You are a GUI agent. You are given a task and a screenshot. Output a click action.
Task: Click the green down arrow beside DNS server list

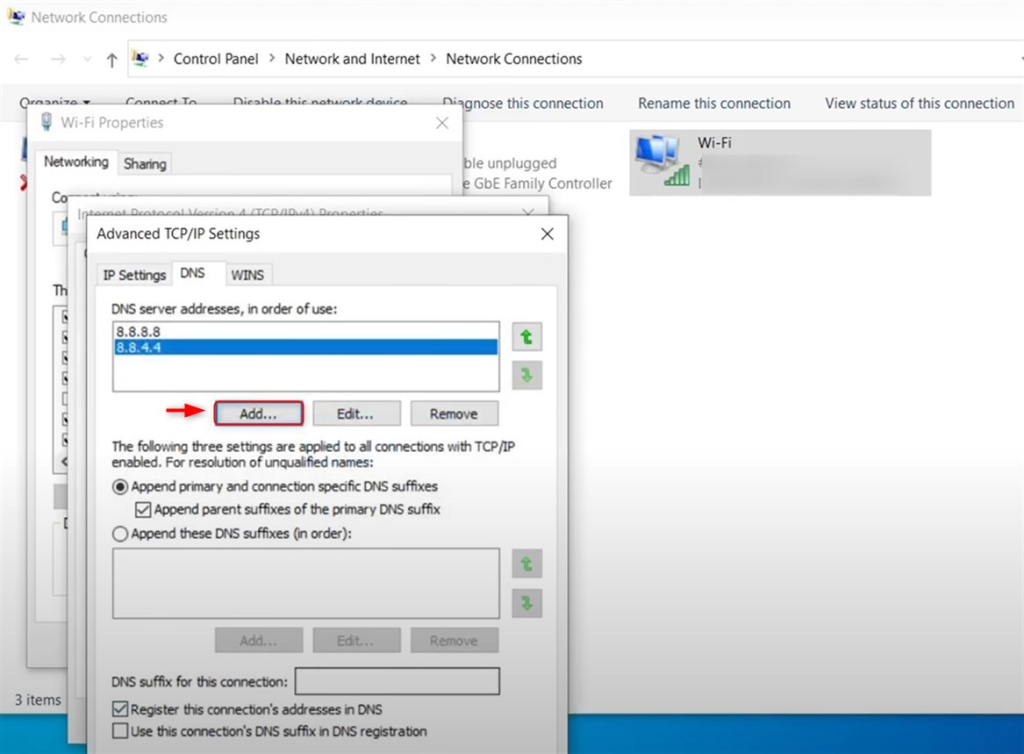click(x=527, y=375)
